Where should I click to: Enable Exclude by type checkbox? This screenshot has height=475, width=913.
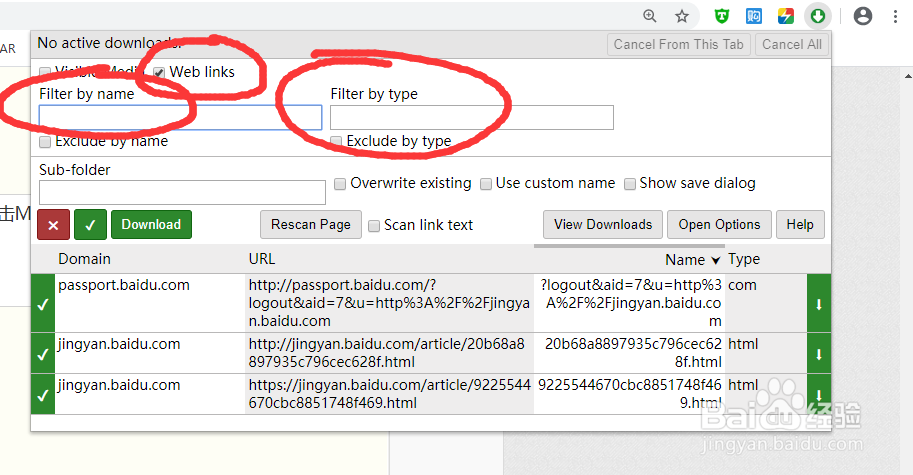tap(336, 141)
